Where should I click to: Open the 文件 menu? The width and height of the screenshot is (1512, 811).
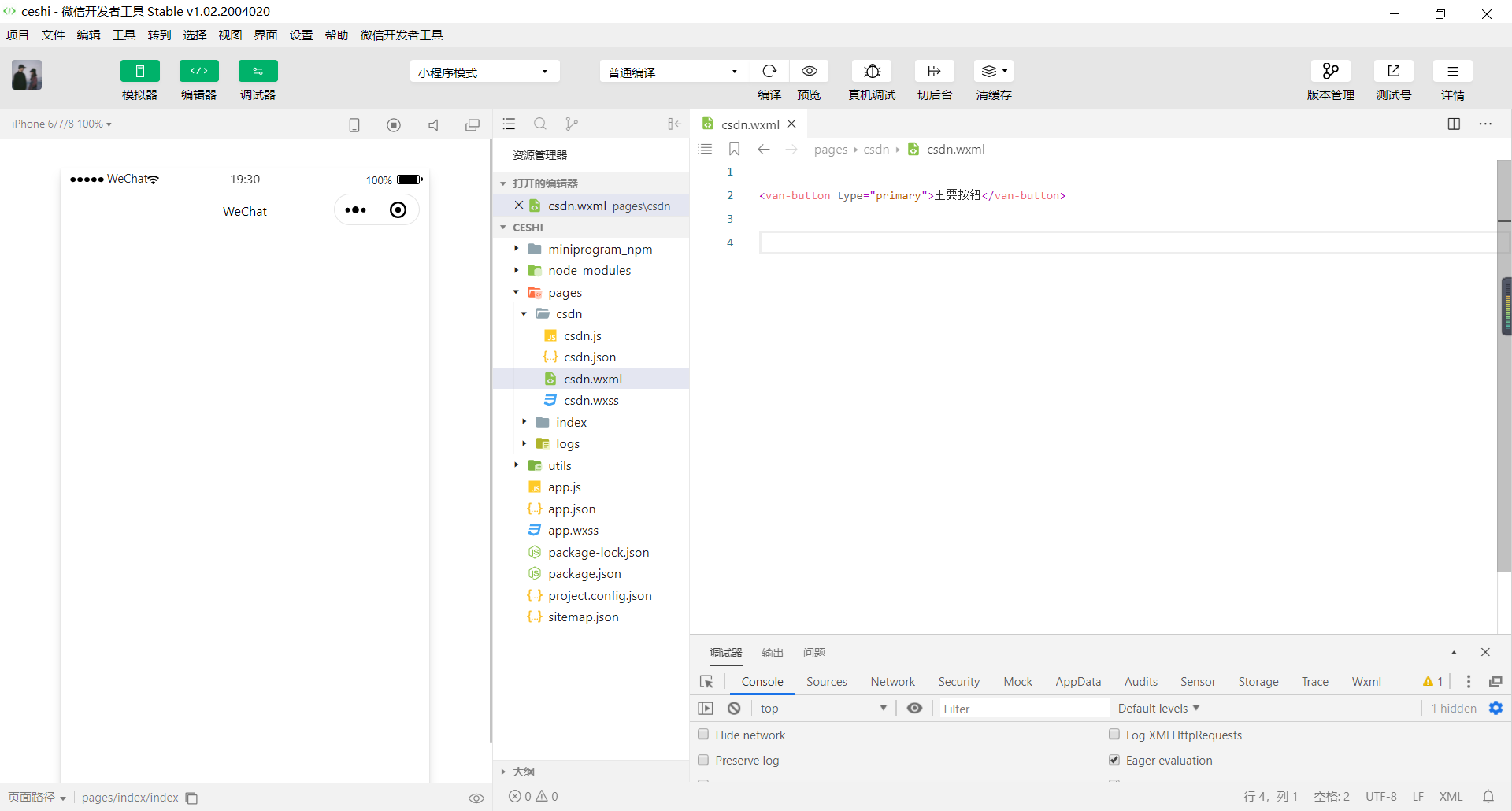[54, 35]
